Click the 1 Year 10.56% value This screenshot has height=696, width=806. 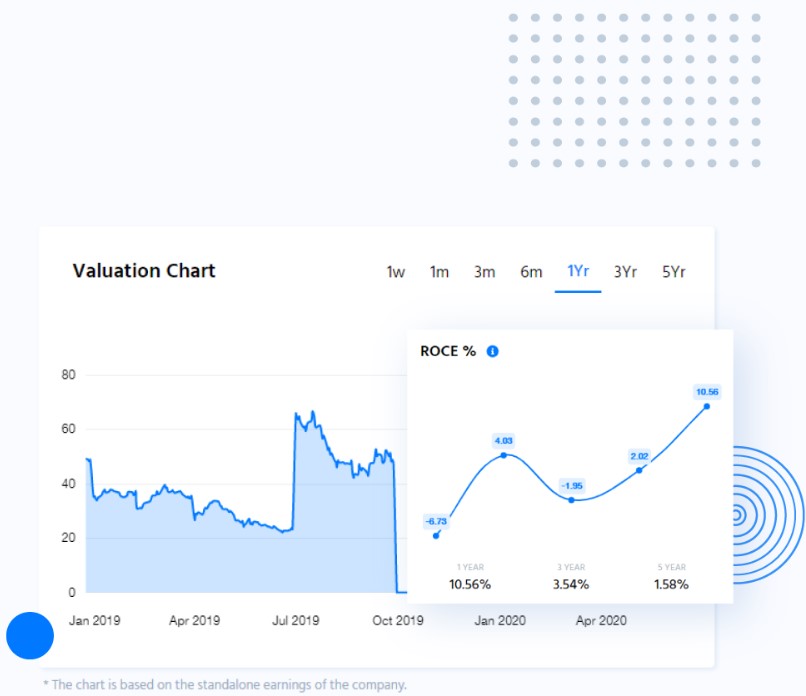pos(470,584)
